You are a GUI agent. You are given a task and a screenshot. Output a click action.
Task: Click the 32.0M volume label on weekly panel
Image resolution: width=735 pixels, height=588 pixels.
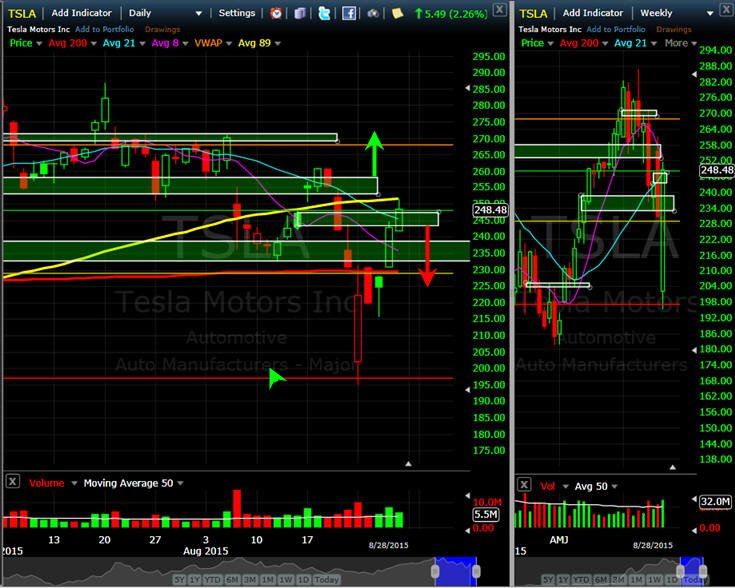click(715, 501)
